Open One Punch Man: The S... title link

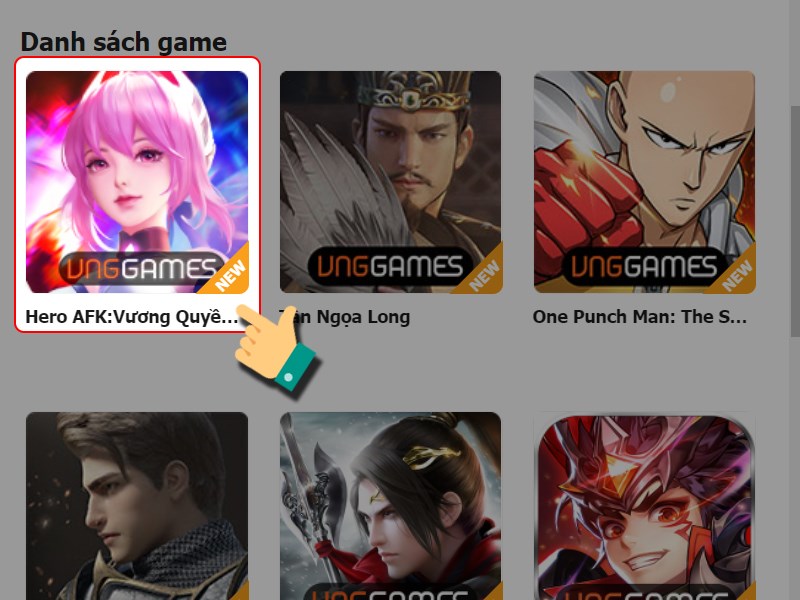pyautogui.click(x=640, y=317)
